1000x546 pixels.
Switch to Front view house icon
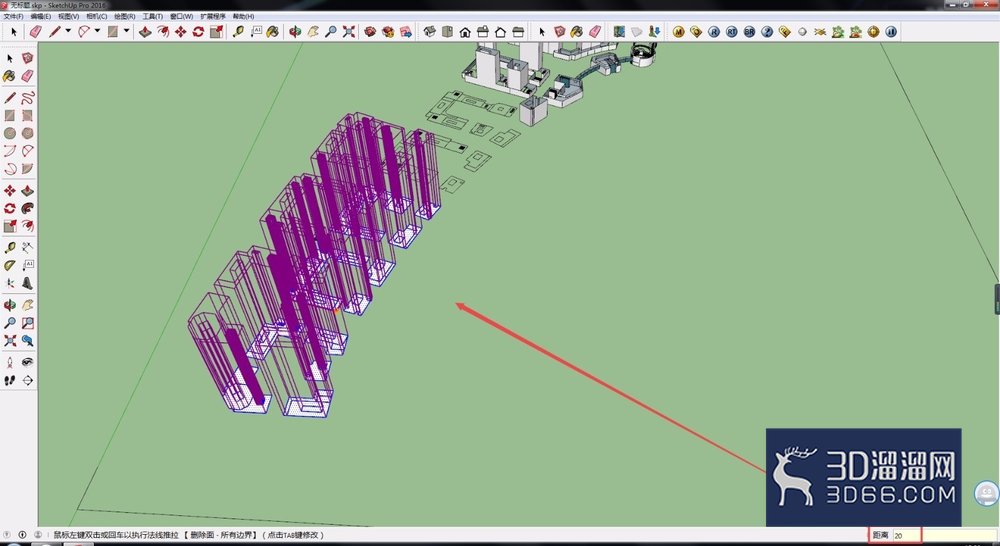[x=465, y=31]
